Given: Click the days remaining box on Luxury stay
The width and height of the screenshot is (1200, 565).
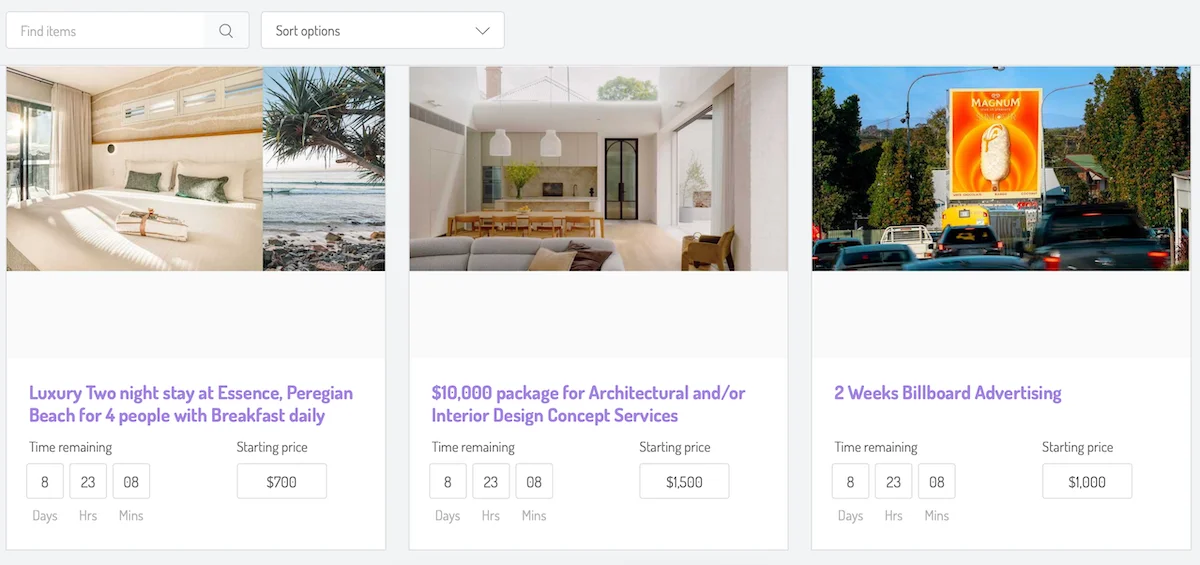Looking at the screenshot, I should pos(45,482).
